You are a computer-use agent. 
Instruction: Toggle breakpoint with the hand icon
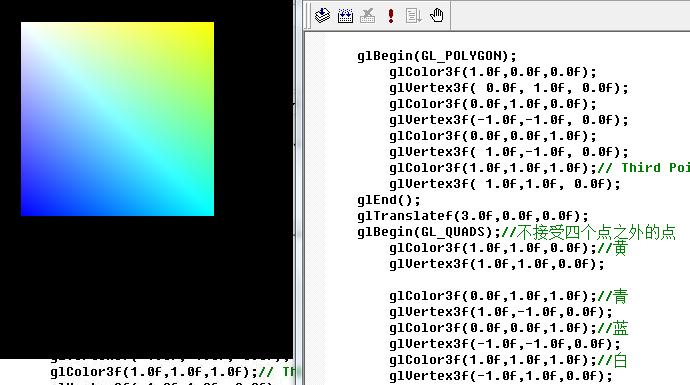pyautogui.click(x=437, y=15)
